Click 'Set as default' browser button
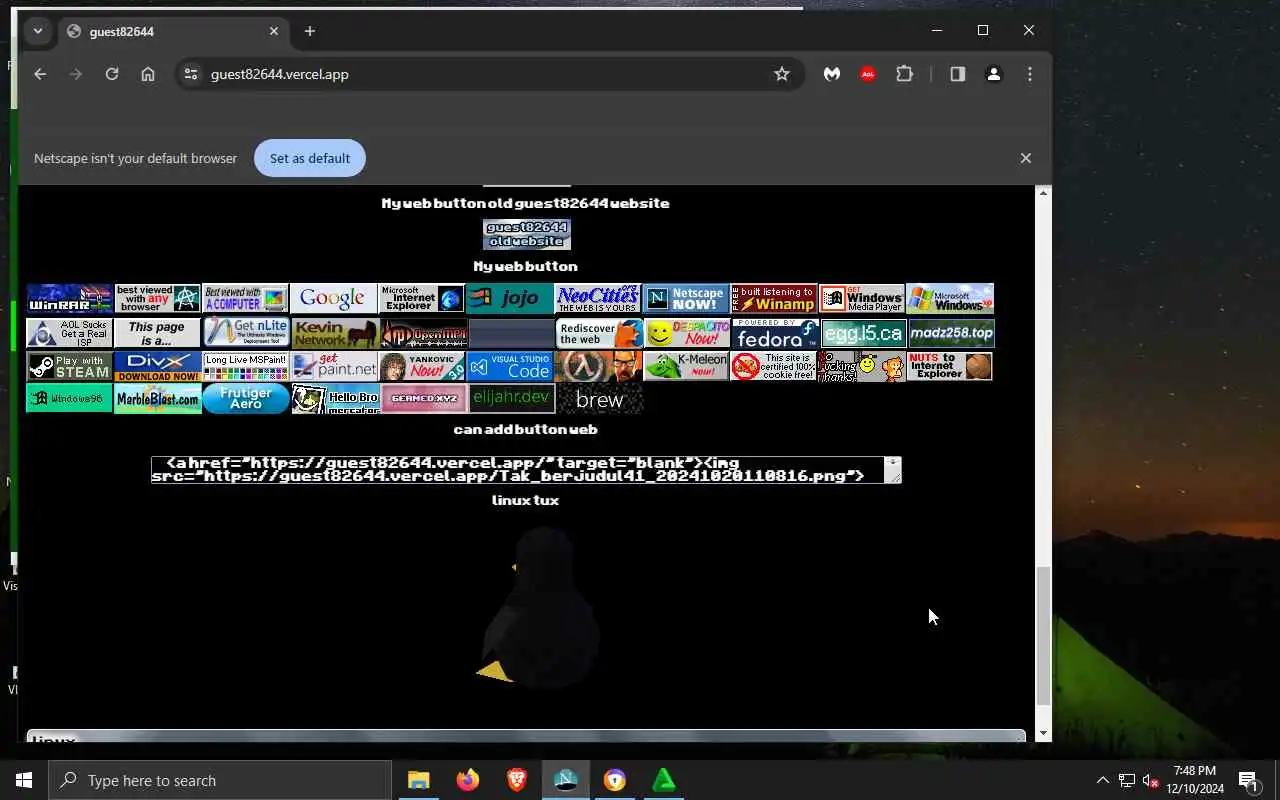The width and height of the screenshot is (1280, 800). coord(310,158)
